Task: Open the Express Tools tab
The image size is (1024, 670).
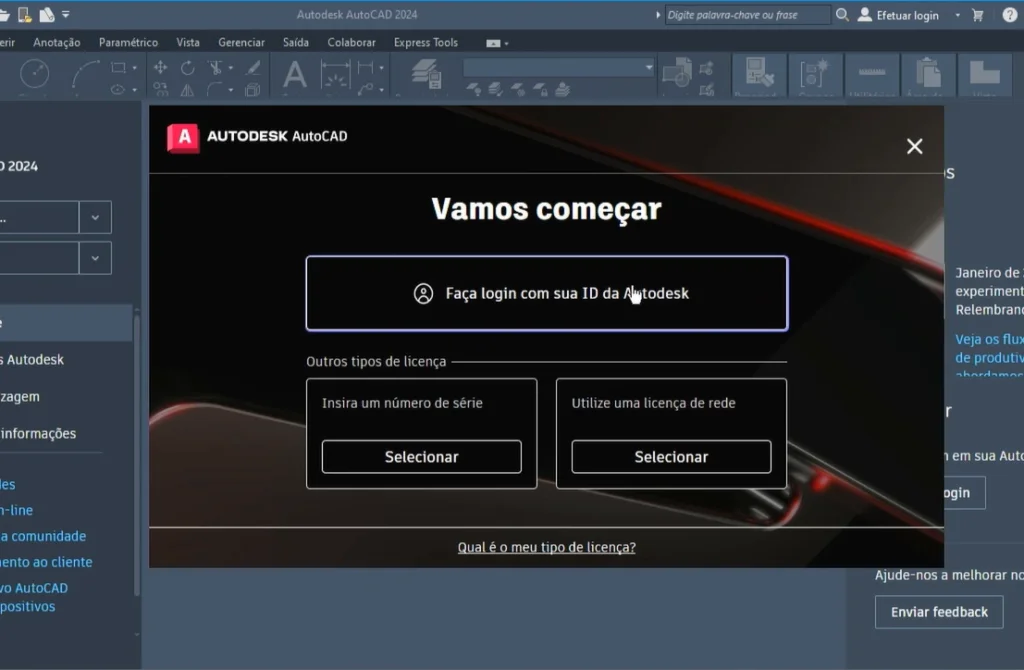Action: 426,42
